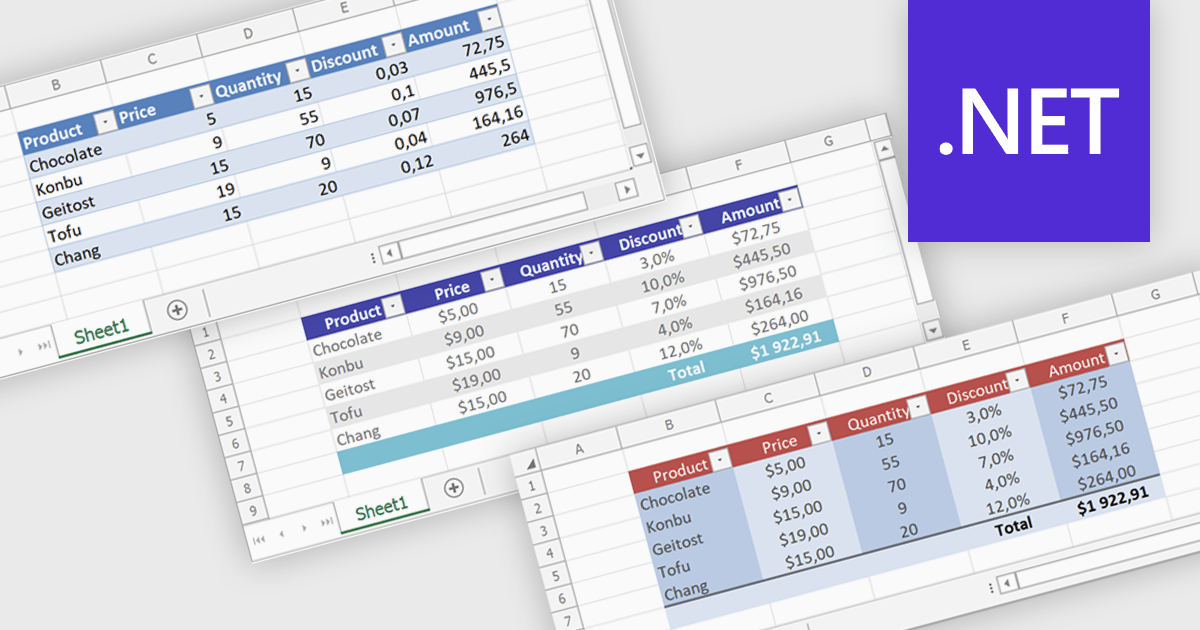The height and width of the screenshot is (630, 1200).
Task: Select the Geitost cell in the purple table
Action: [x=350, y=389]
